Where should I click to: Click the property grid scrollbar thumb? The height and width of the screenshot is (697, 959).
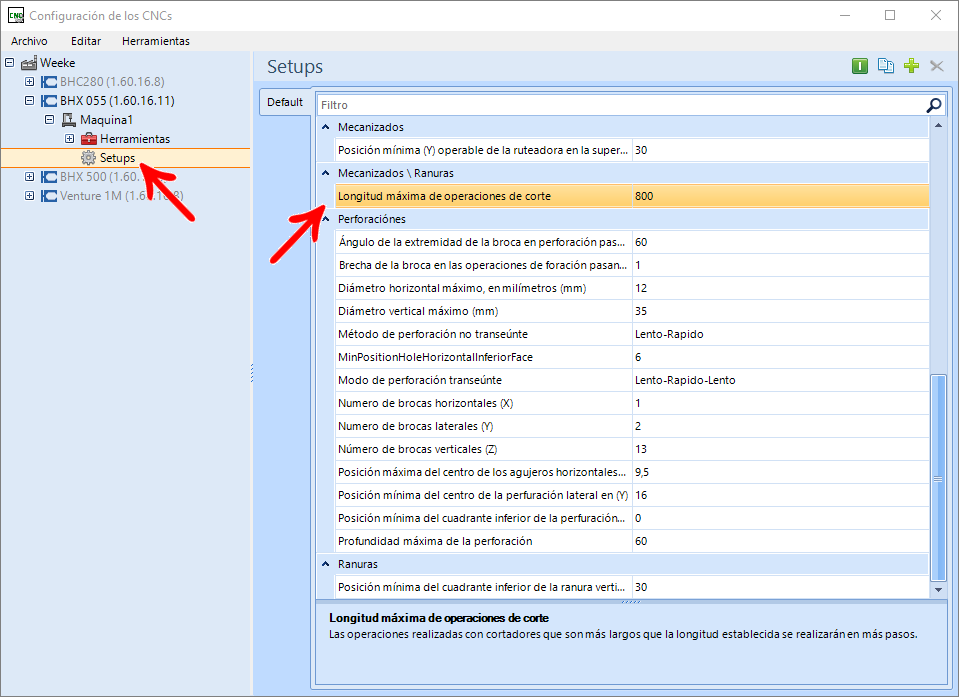click(938, 478)
